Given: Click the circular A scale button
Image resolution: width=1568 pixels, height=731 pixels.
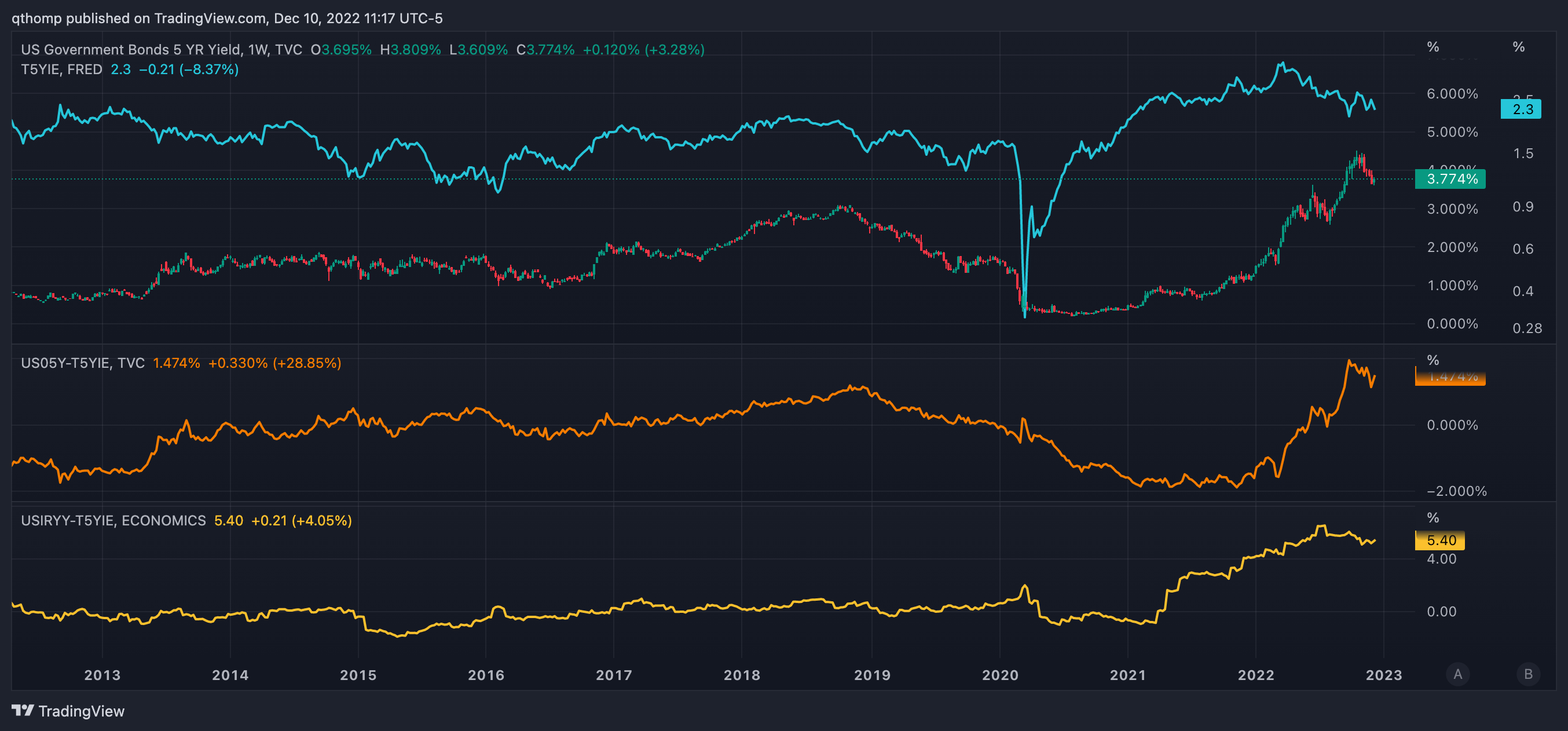Looking at the screenshot, I should [1457, 674].
